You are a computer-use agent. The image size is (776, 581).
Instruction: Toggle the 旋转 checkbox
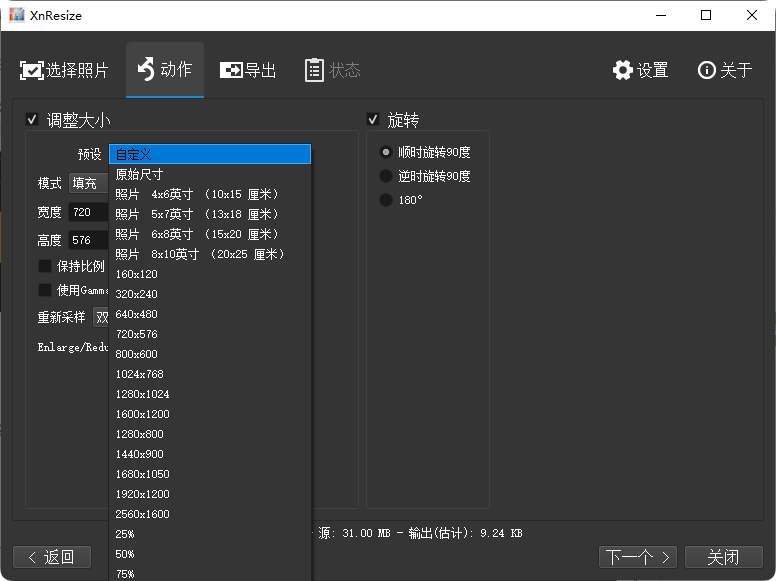[373, 119]
